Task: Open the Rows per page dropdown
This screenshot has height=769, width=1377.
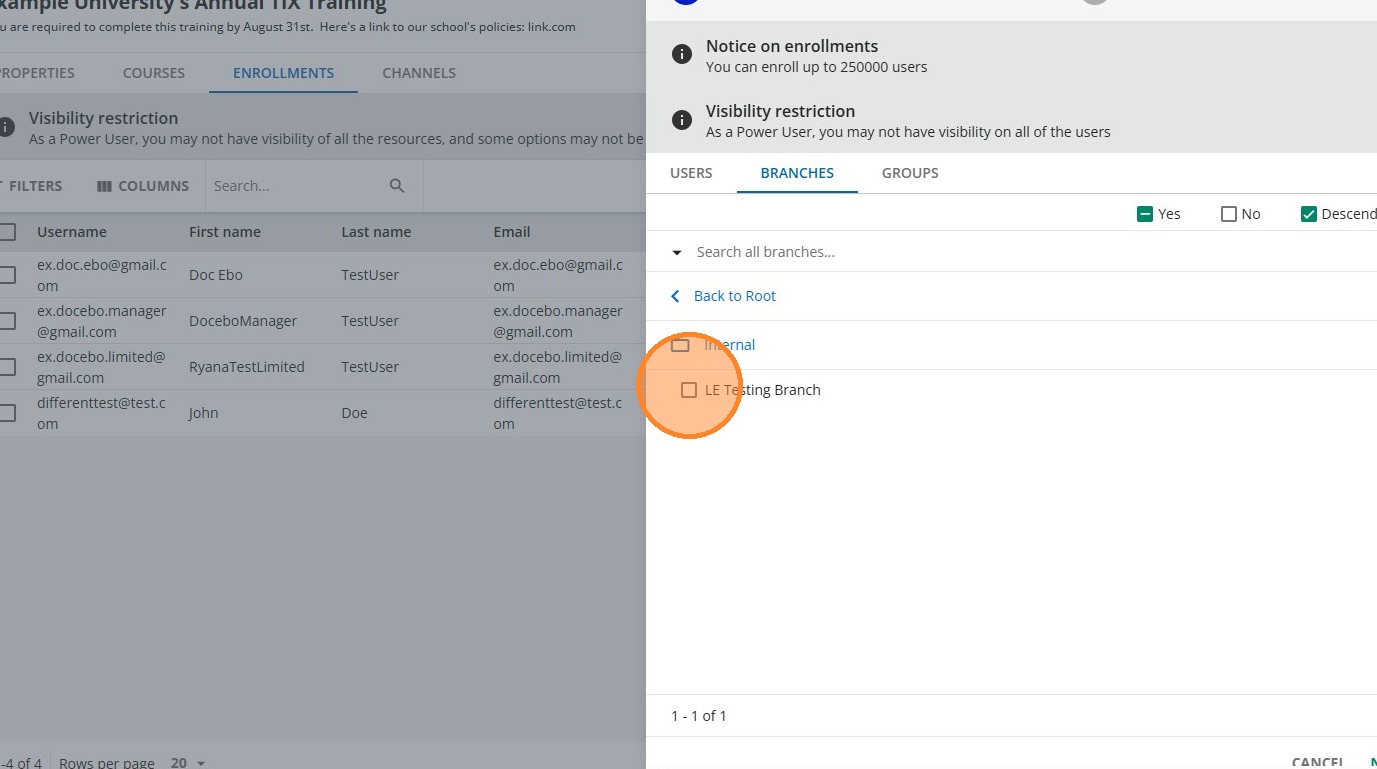Action: point(188,763)
